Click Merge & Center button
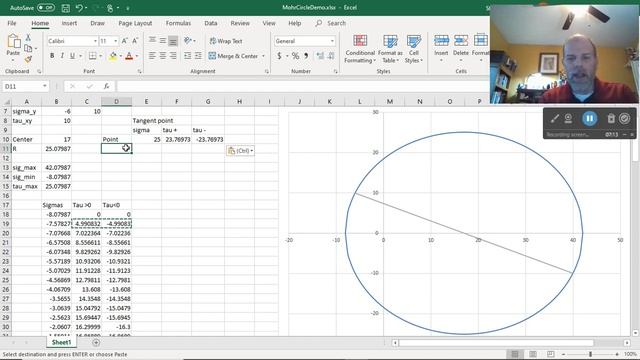This screenshot has height=360, width=640. [x=233, y=56]
